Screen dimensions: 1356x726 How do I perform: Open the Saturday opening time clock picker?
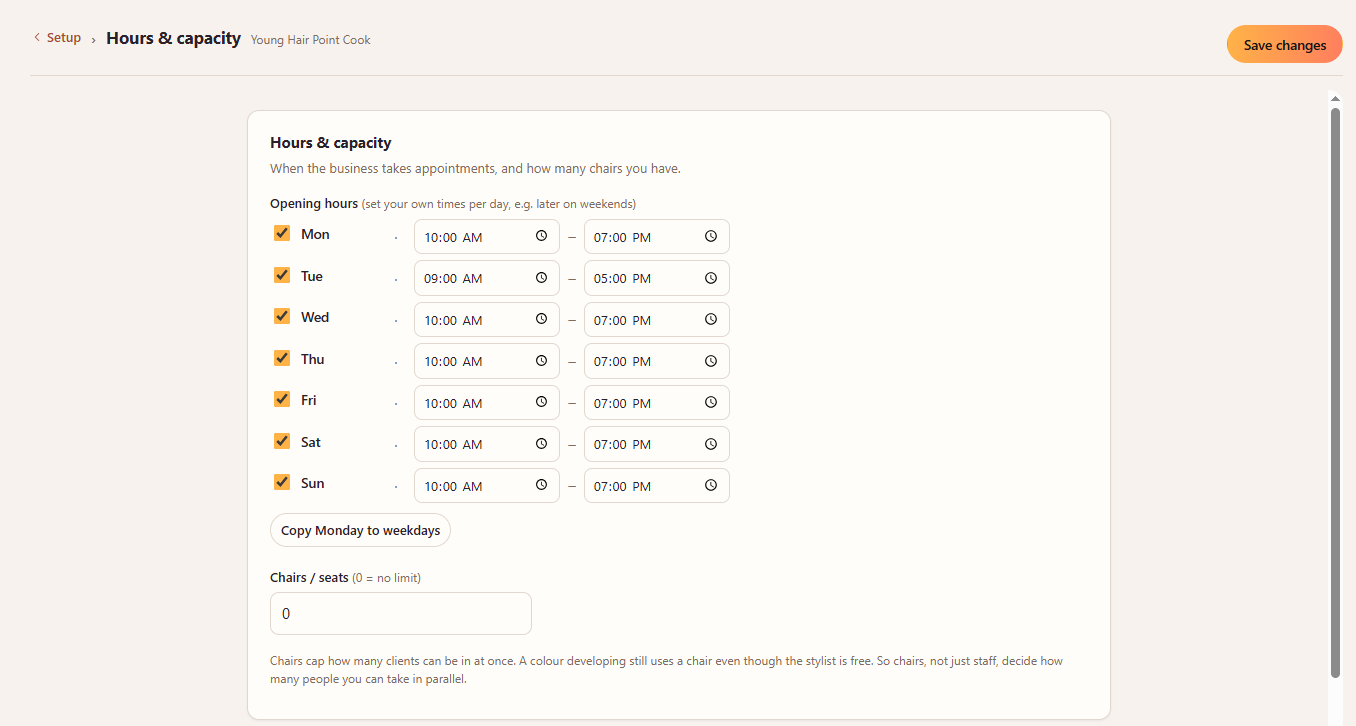coord(541,444)
